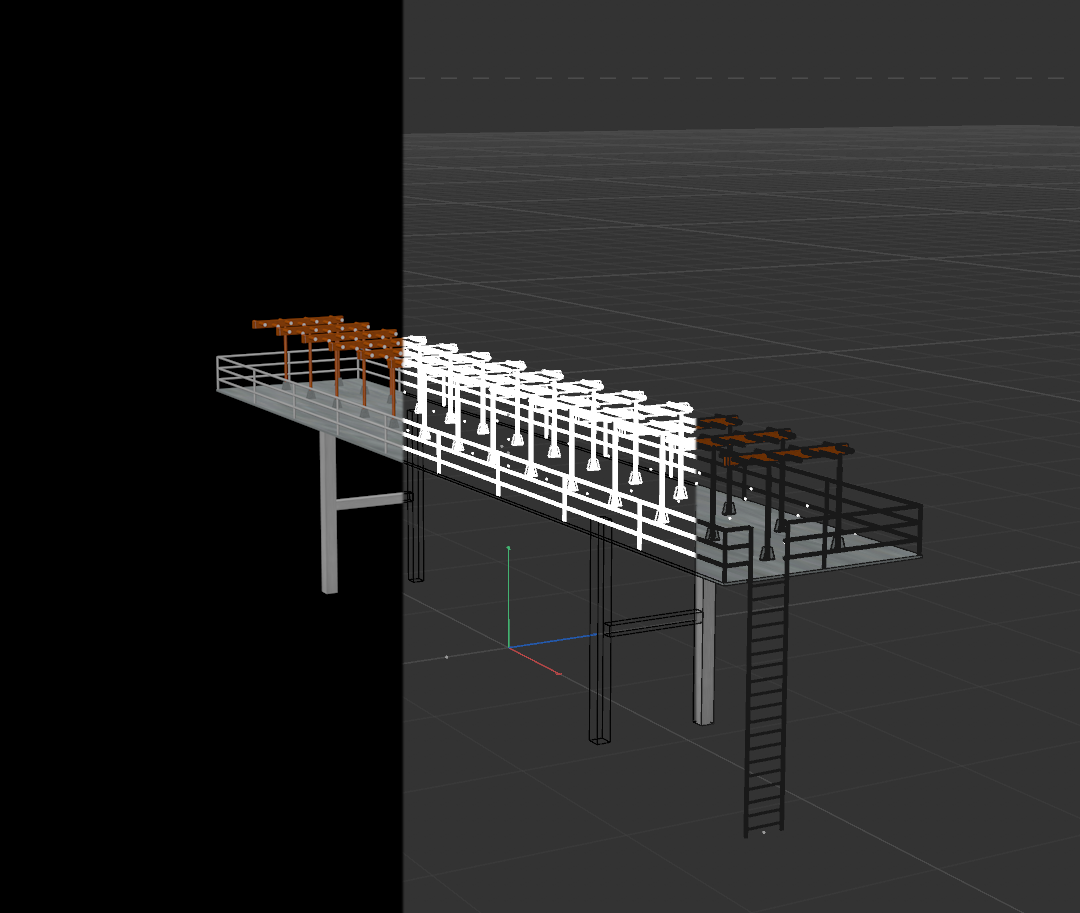1080x913 pixels.
Task: Select the wireframe horizontal brace near gizmo
Action: (x=653, y=622)
